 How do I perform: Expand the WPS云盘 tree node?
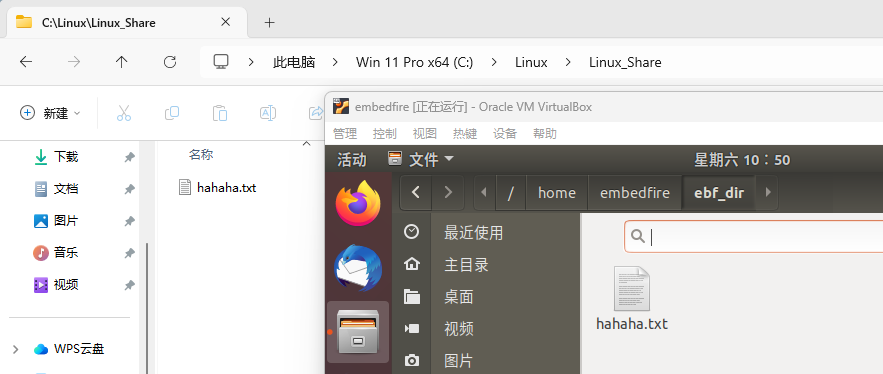click(x=16, y=349)
